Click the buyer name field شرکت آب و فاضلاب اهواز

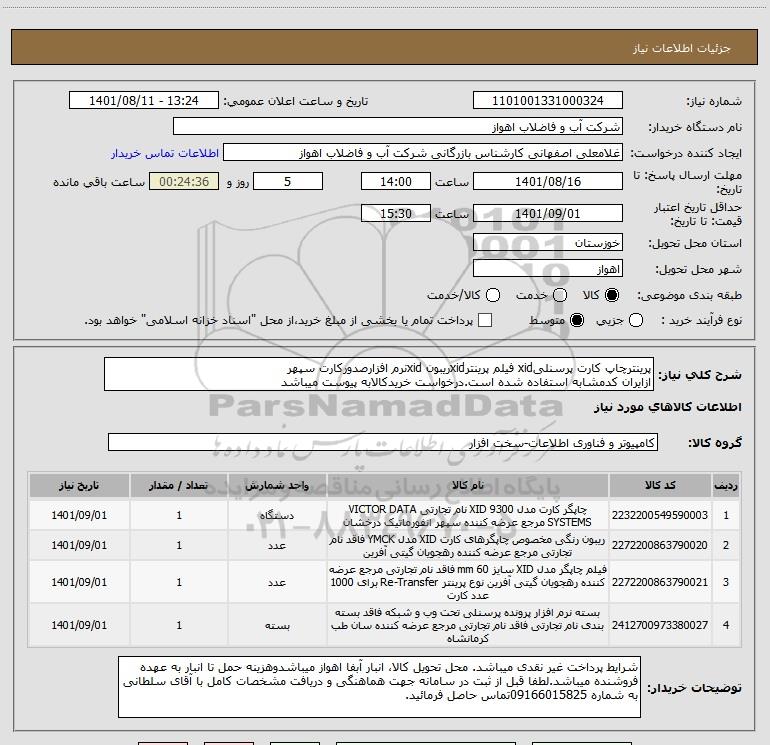pos(398,127)
